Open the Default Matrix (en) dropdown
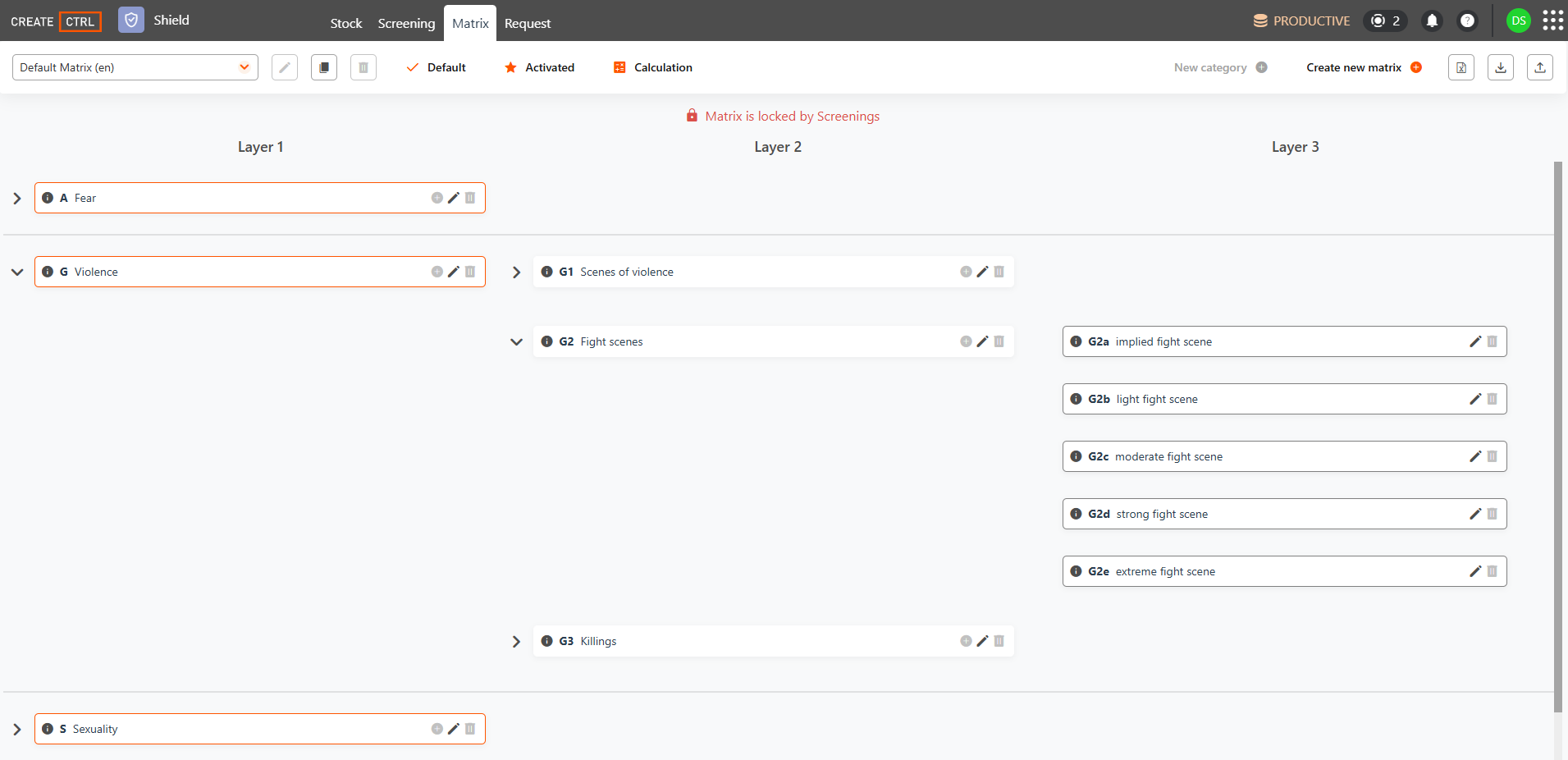The image size is (1568, 760). point(135,67)
